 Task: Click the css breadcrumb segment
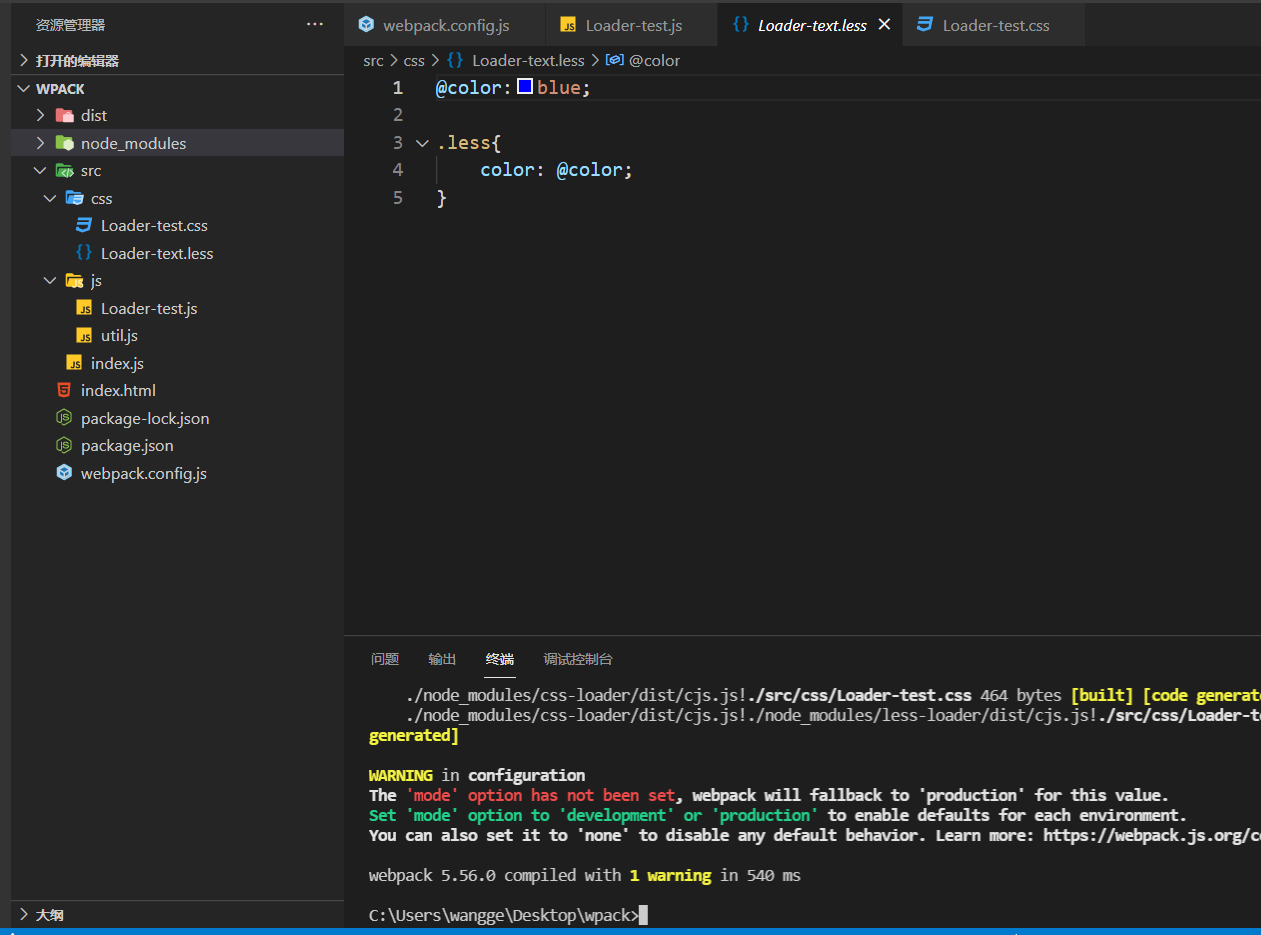pos(414,60)
